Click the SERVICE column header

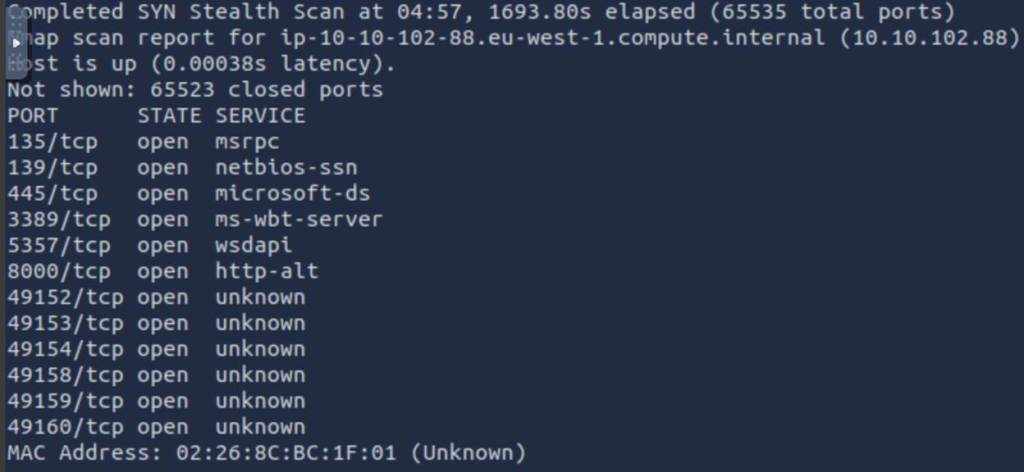pyautogui.click(x=260, y=115)
